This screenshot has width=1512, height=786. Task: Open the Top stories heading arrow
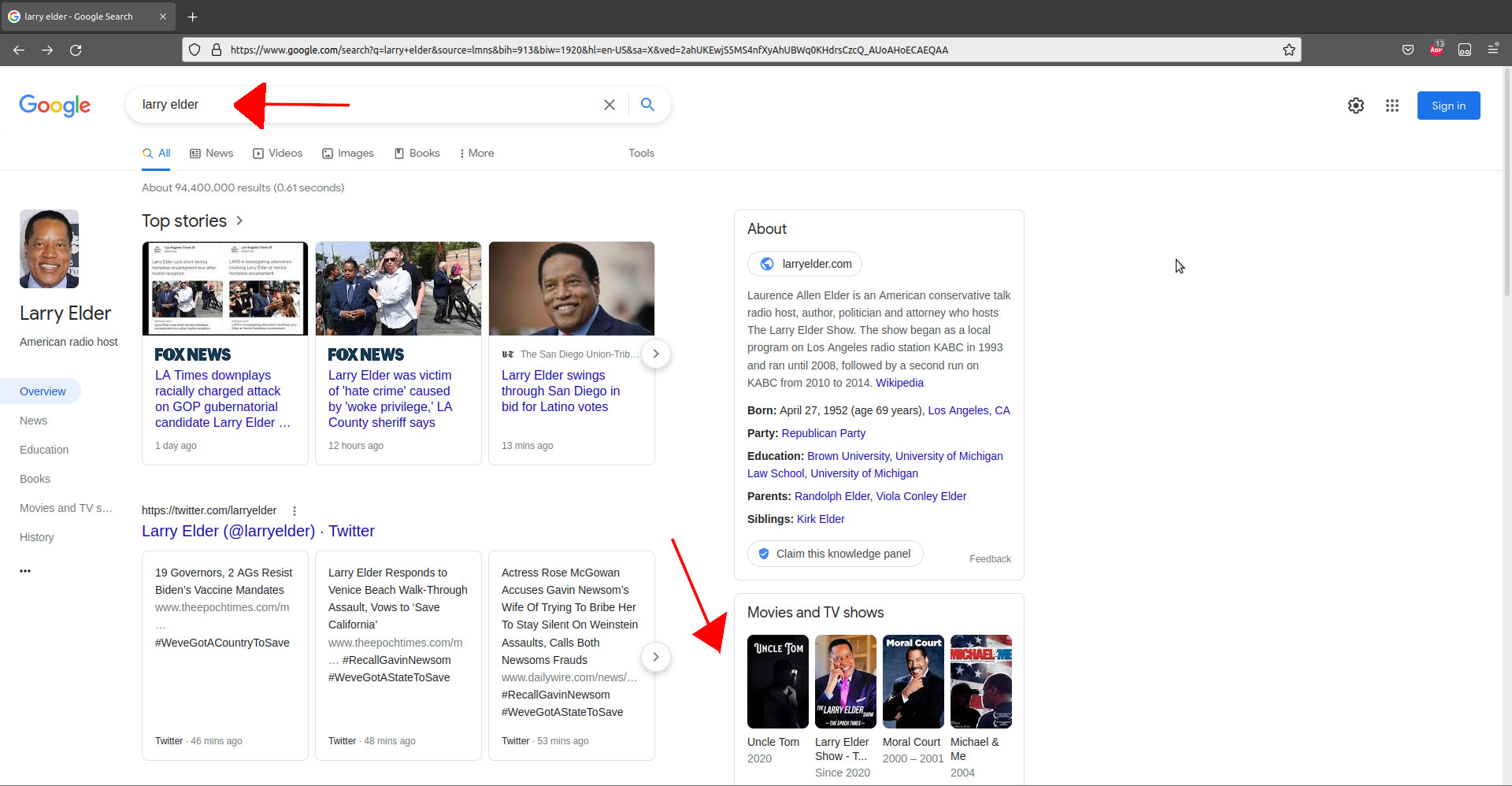tap(239, 221)
